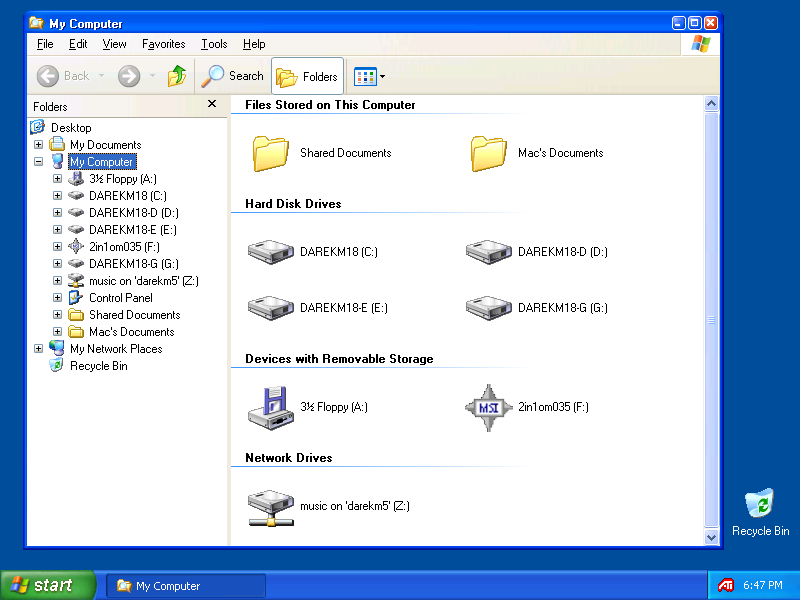This screenshot has width=800, height=600.
Task: Expand 2in1om035 (F:) tree node
Action: click(57, 246)
